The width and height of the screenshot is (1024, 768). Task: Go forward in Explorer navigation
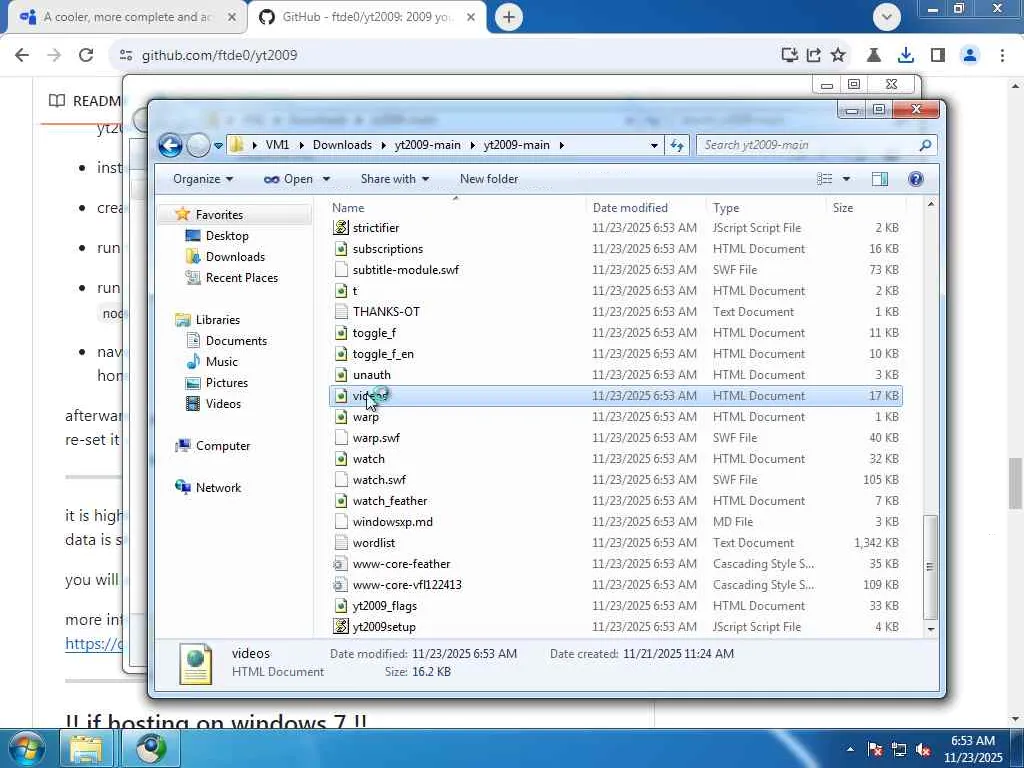point(199,145)
